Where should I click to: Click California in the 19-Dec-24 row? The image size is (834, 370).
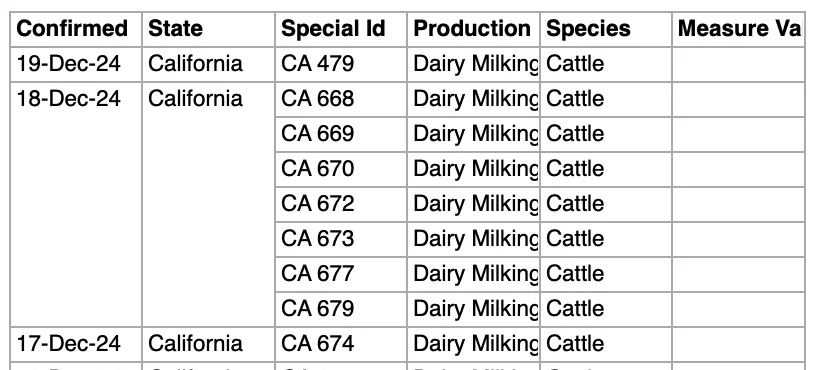195,64
